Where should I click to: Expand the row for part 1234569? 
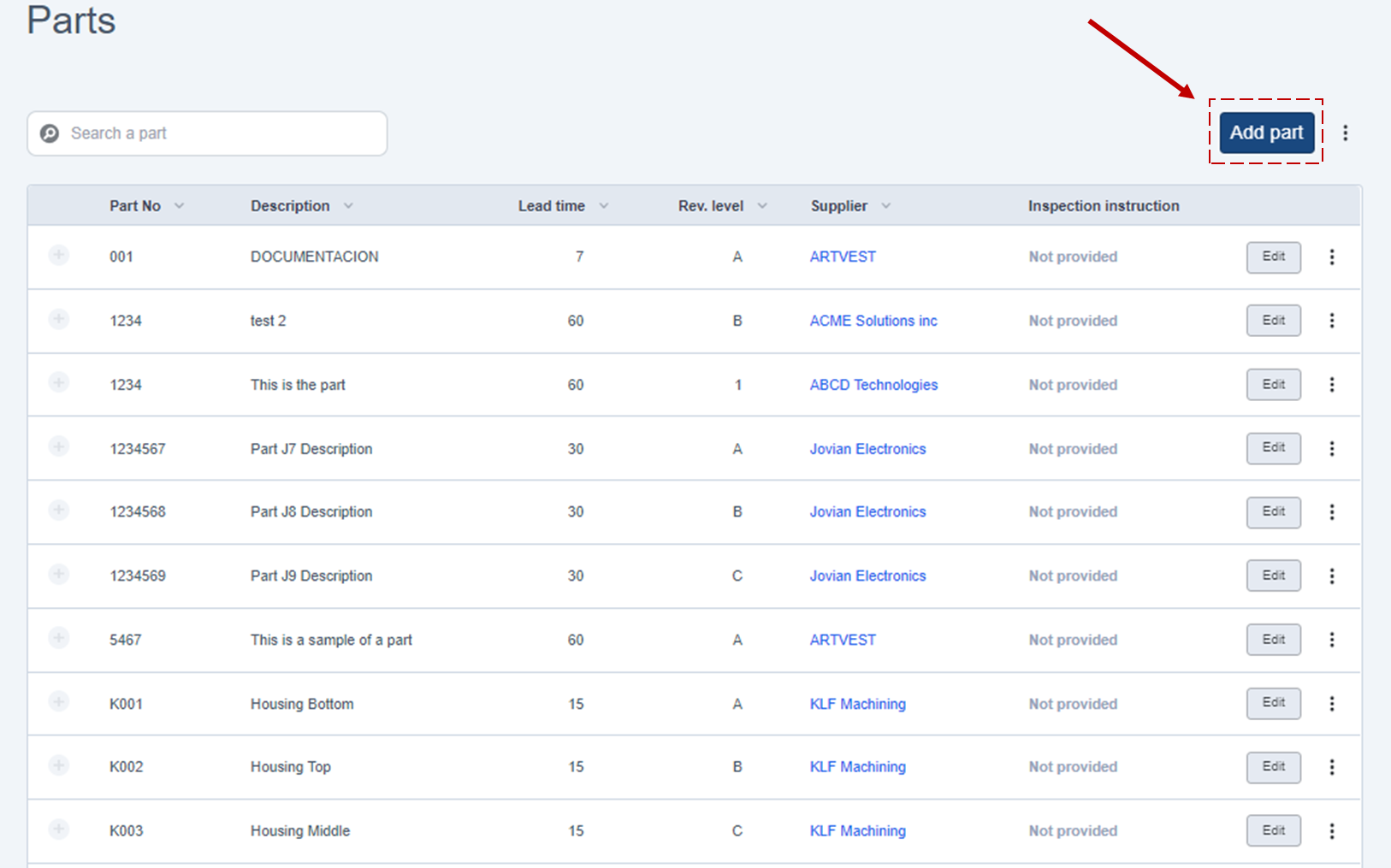point(58,574)
